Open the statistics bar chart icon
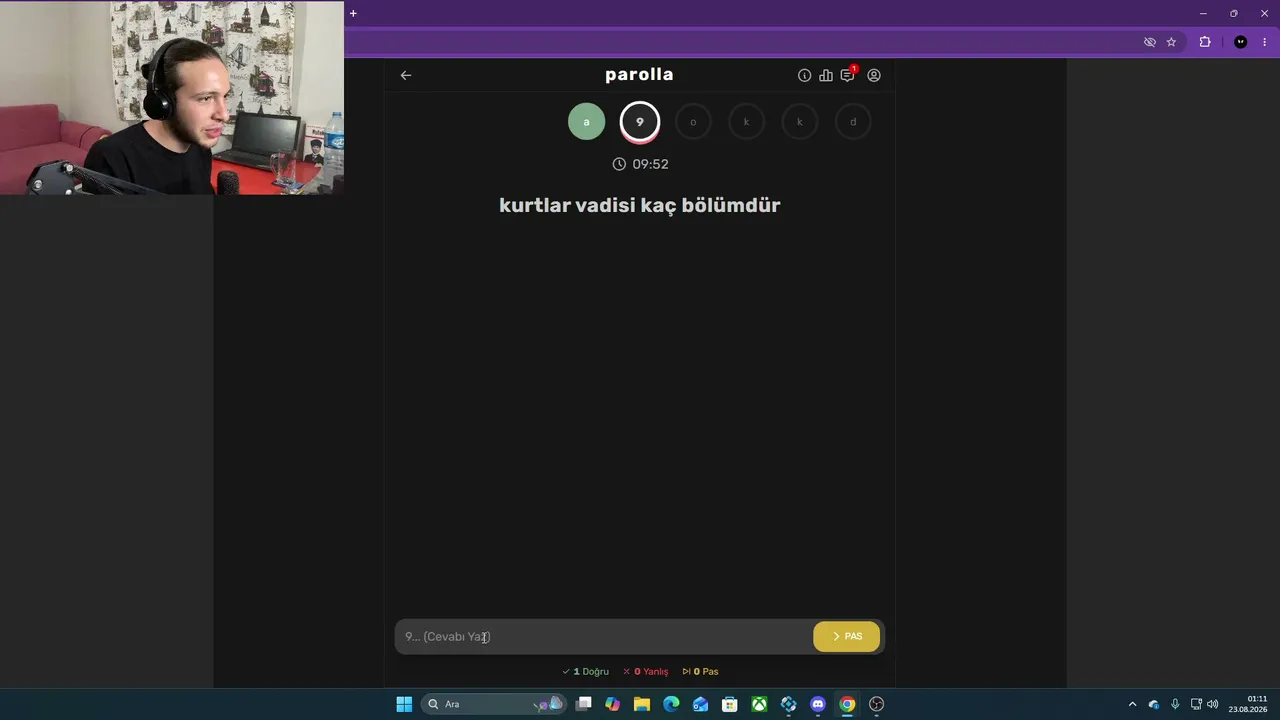The width and height of the screenshot is (1280, 720). tap(826, 75)
